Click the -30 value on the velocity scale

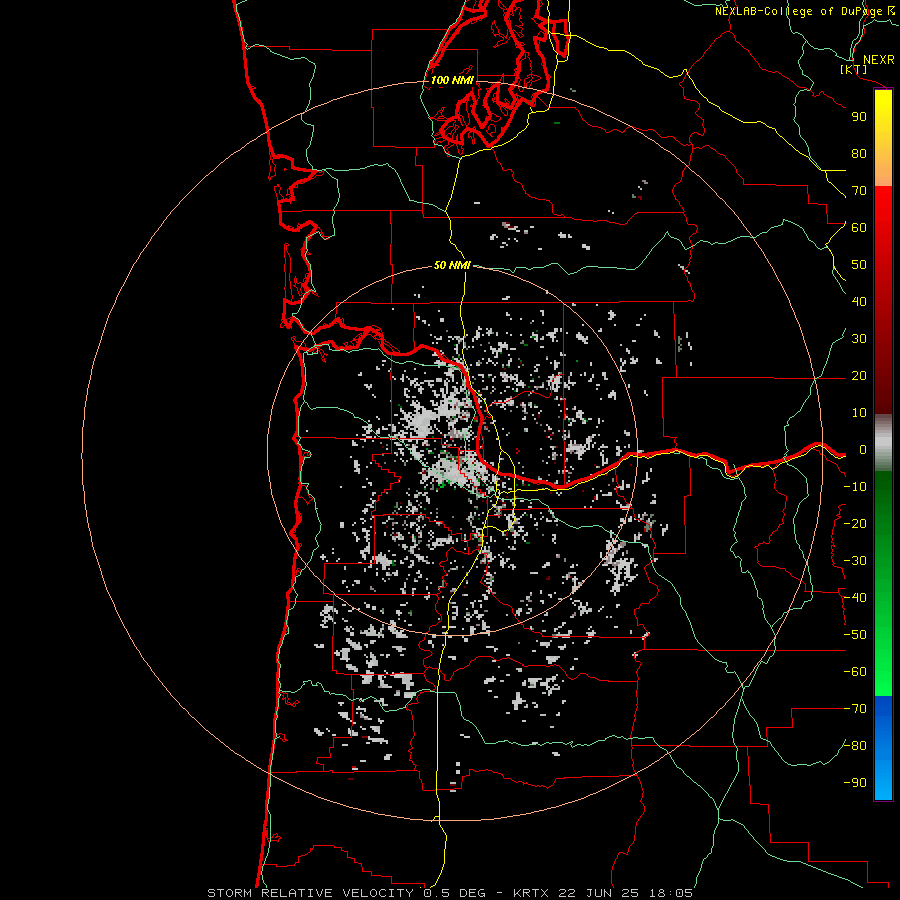coord(855,561)
